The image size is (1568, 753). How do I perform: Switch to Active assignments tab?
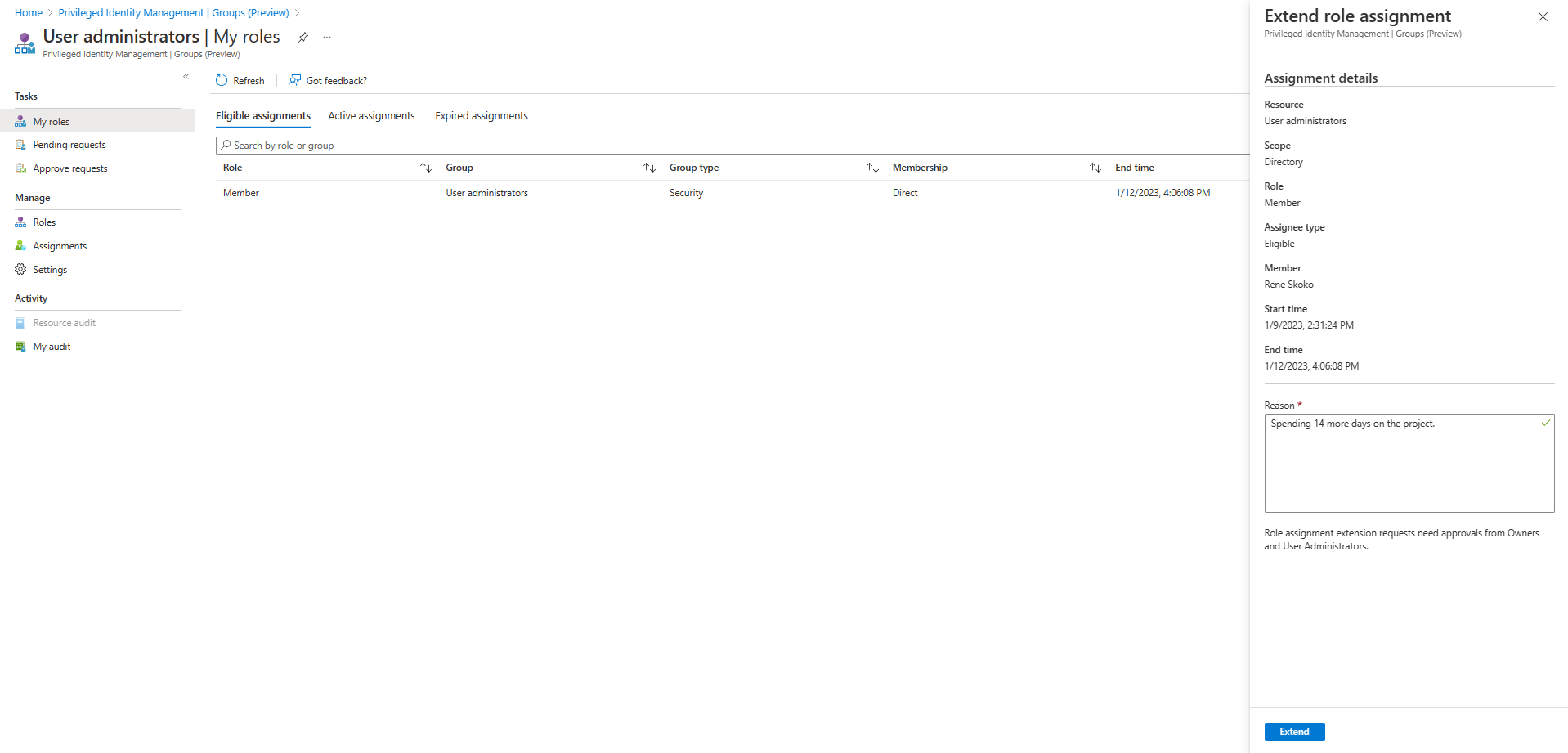pyautogui.click(x=371, y=116)
